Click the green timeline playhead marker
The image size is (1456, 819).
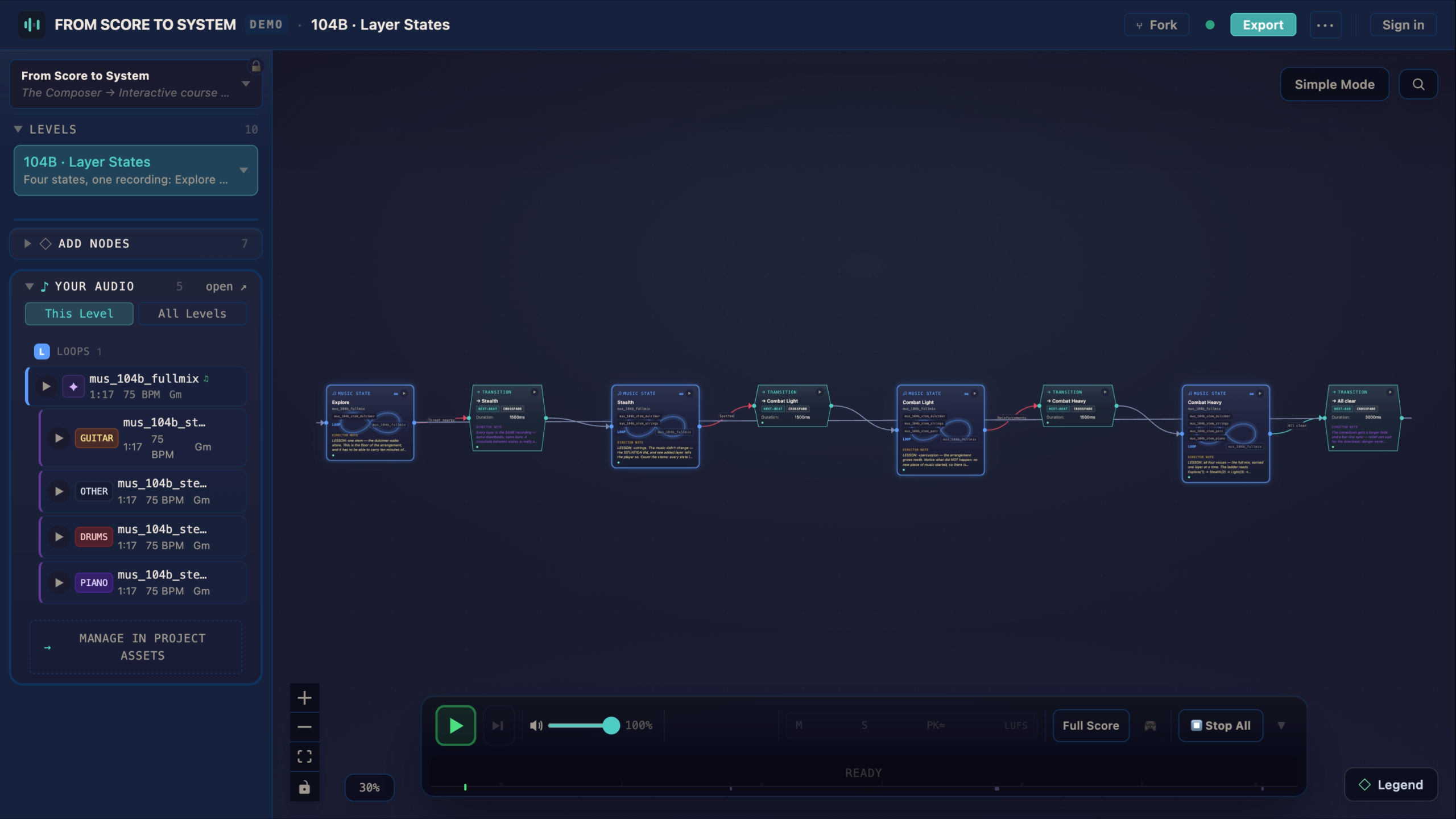[465, 788]
